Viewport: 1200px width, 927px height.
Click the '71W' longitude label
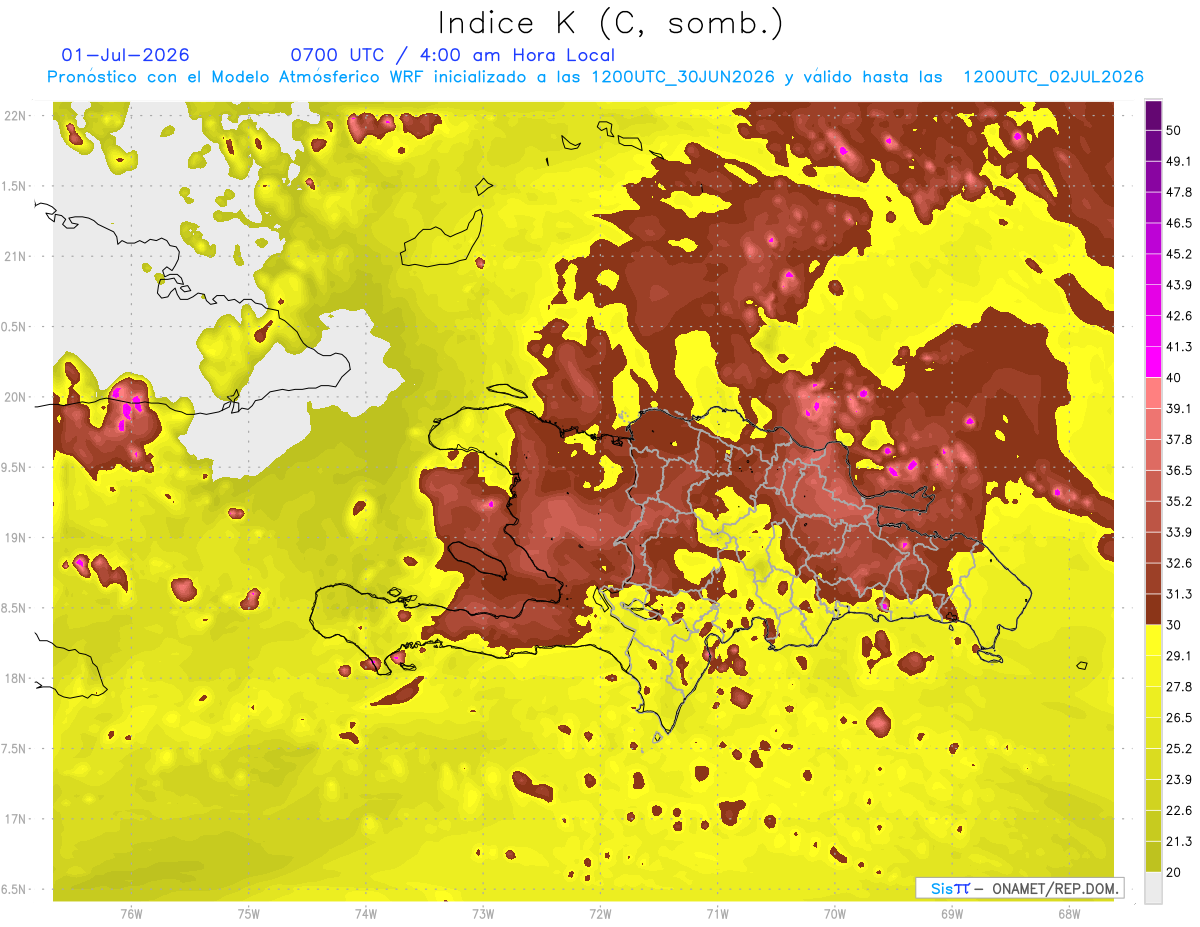[717, 914]
